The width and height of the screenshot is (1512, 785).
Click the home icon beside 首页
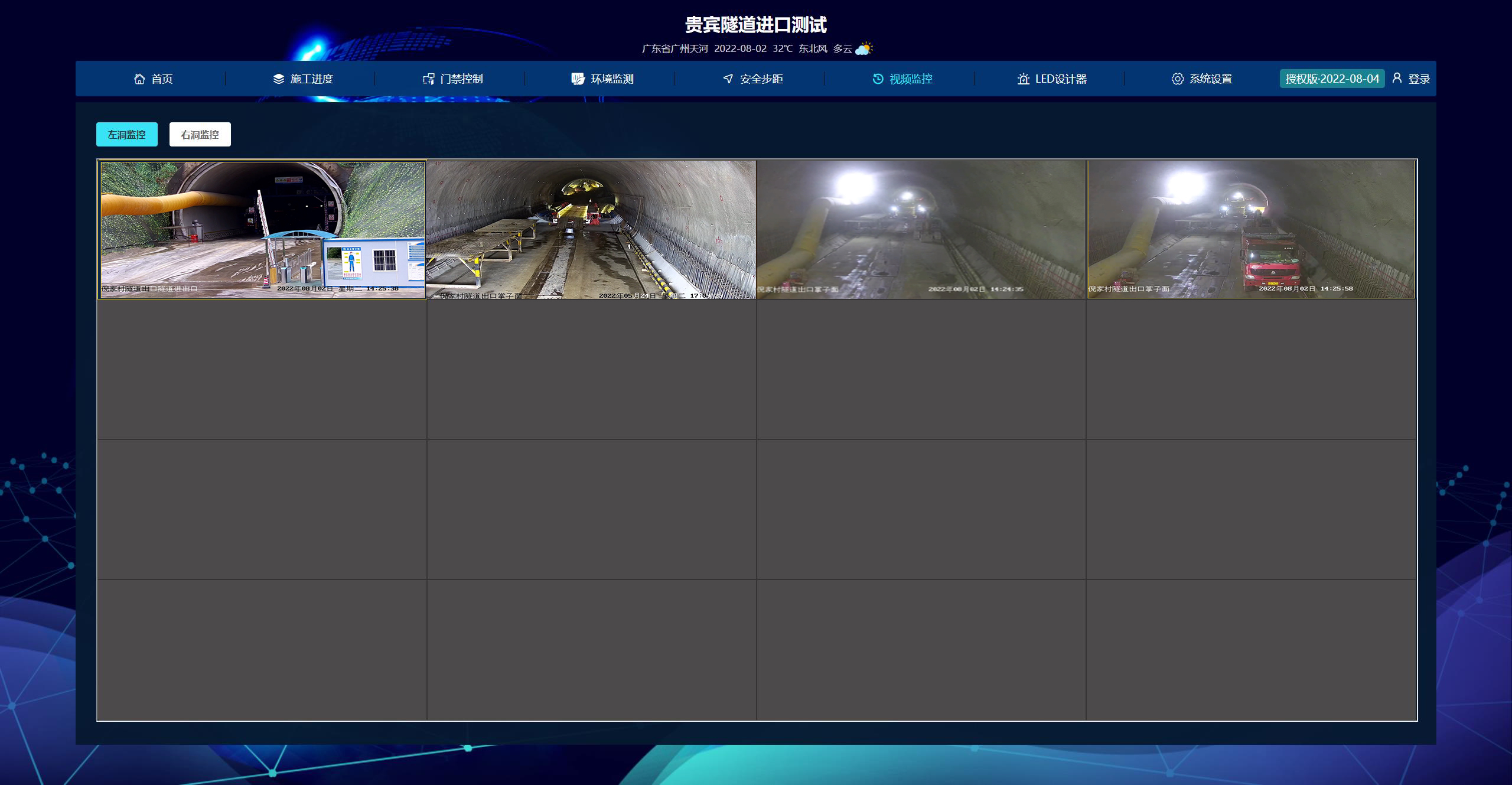(139, 79)
